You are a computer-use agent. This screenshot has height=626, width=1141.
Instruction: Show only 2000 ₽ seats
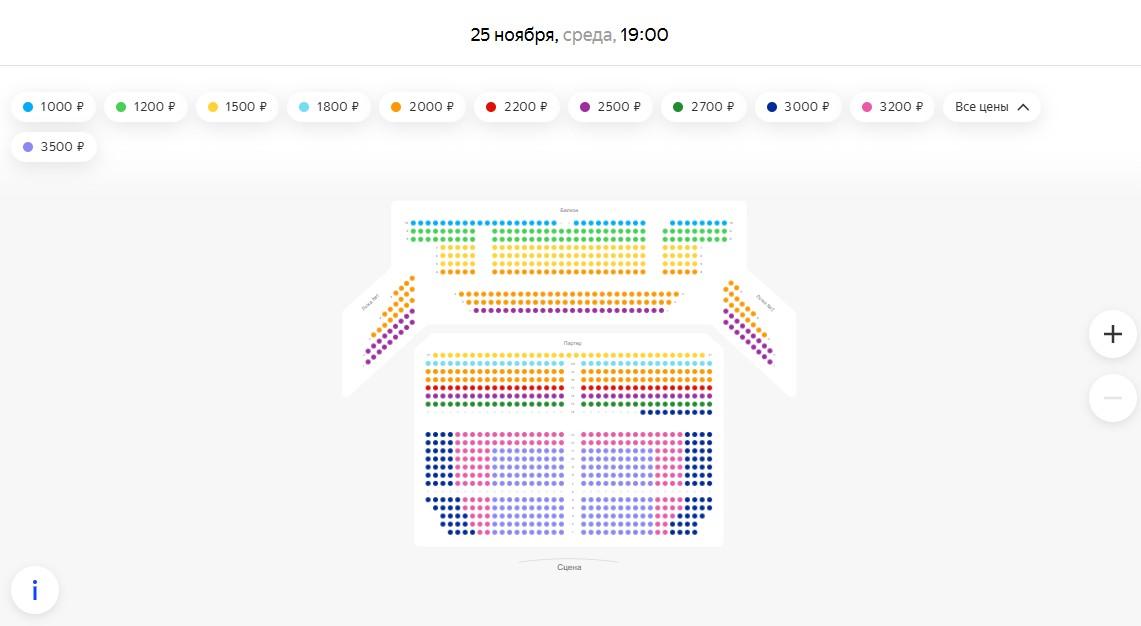click(422, 107)
